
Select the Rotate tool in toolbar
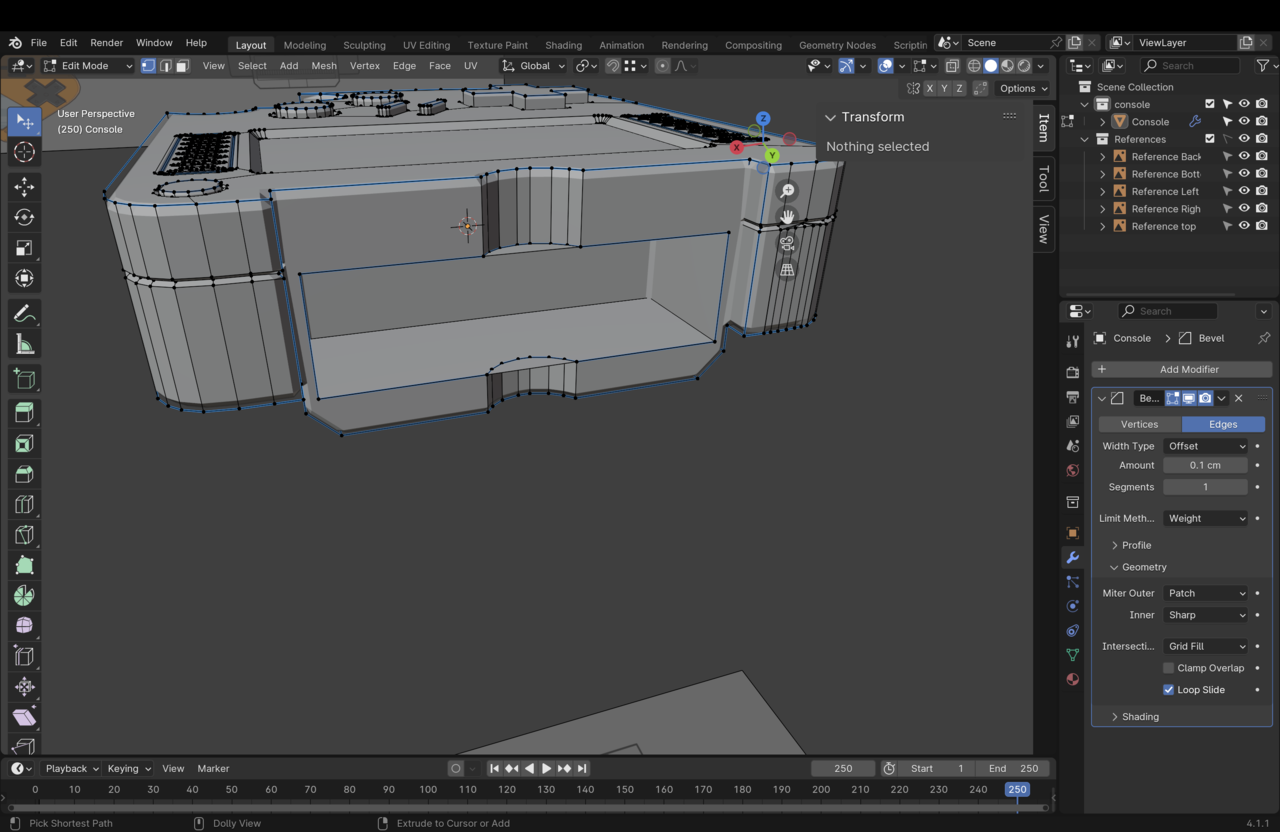pyautogui.click(x=25, y=218)
